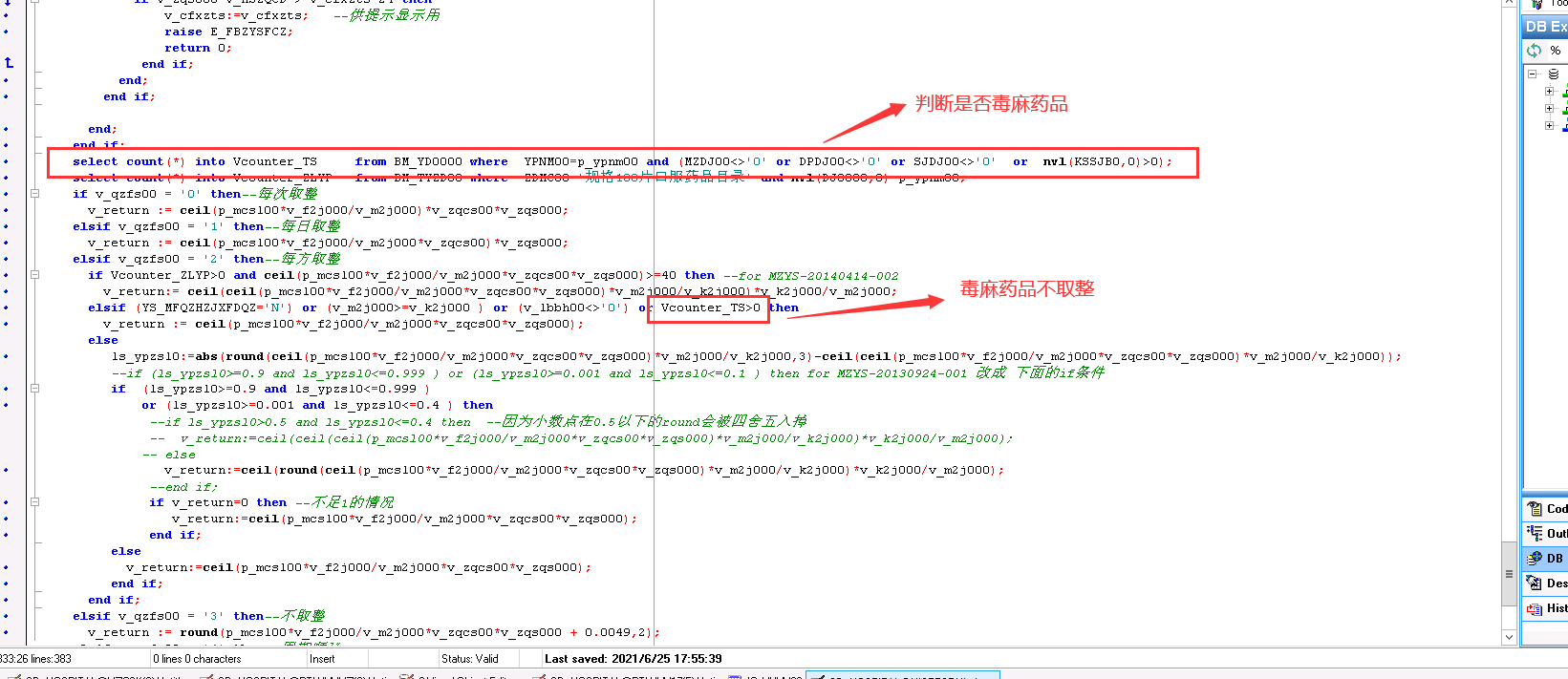Click the return-arrow marker in the editor gutter
Image resolution: width=1568 pixels, height=679 pixels.
pyautogui.click(x=9, y=63)
